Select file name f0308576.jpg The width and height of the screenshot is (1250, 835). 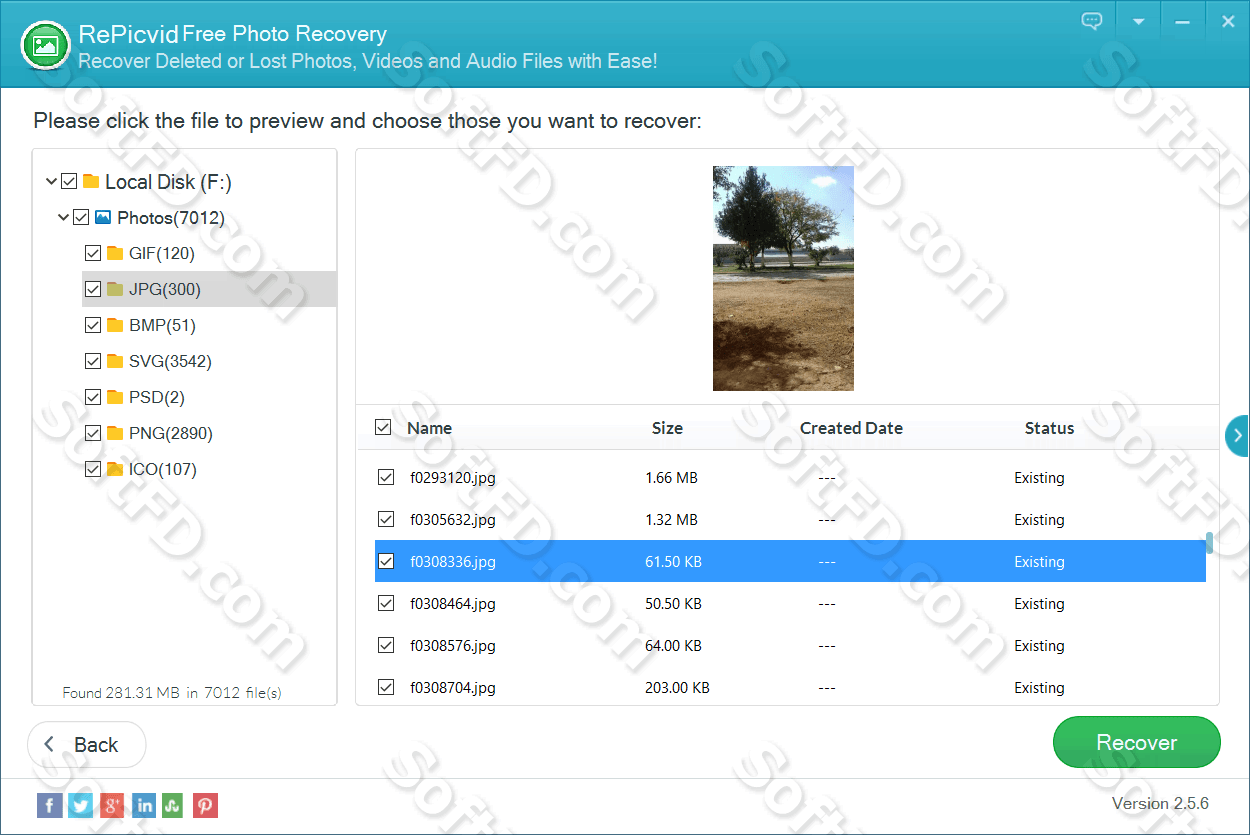[453, 646]
